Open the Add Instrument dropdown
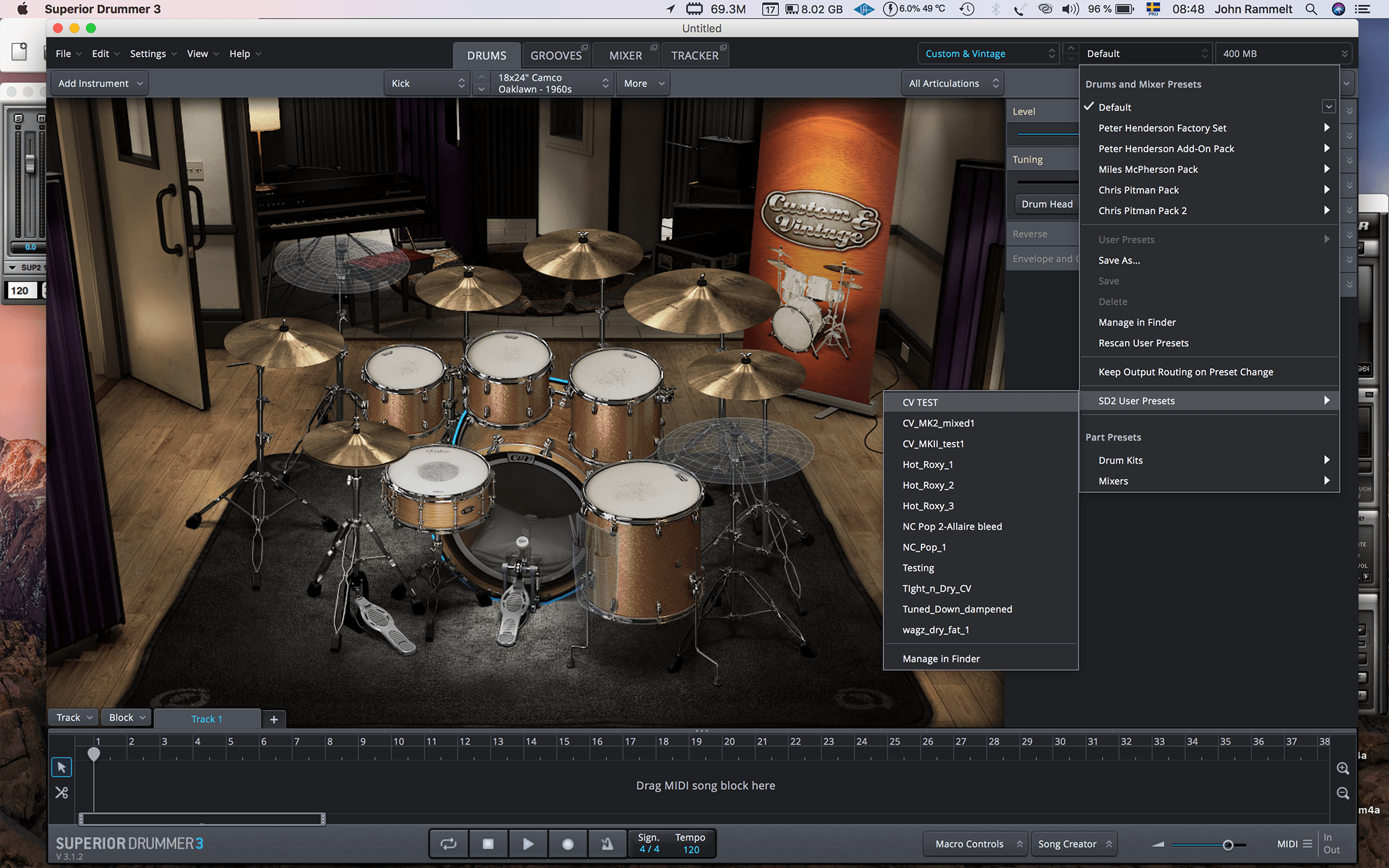This screenshot has width=1389, height=868. click(100, 83)
